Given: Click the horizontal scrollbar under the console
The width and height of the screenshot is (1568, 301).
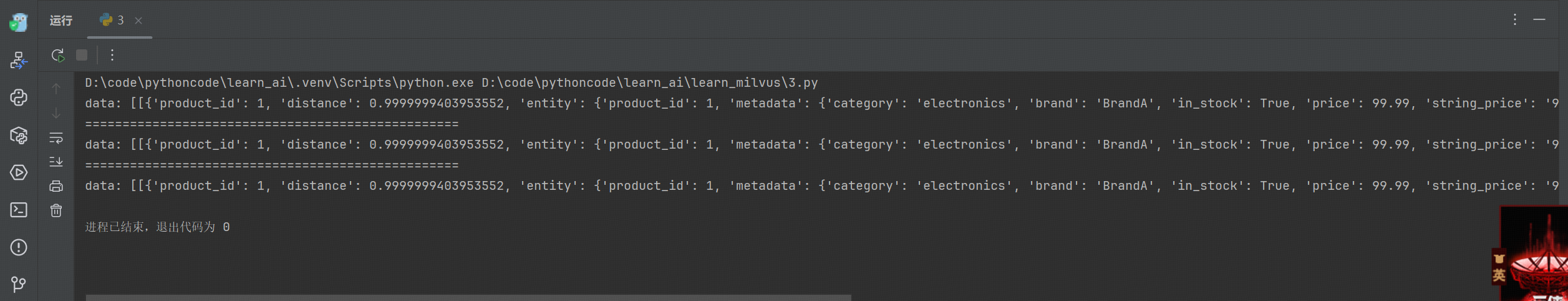Looking at the screenshot, I should pyautogui.click(x=468, y=297).
